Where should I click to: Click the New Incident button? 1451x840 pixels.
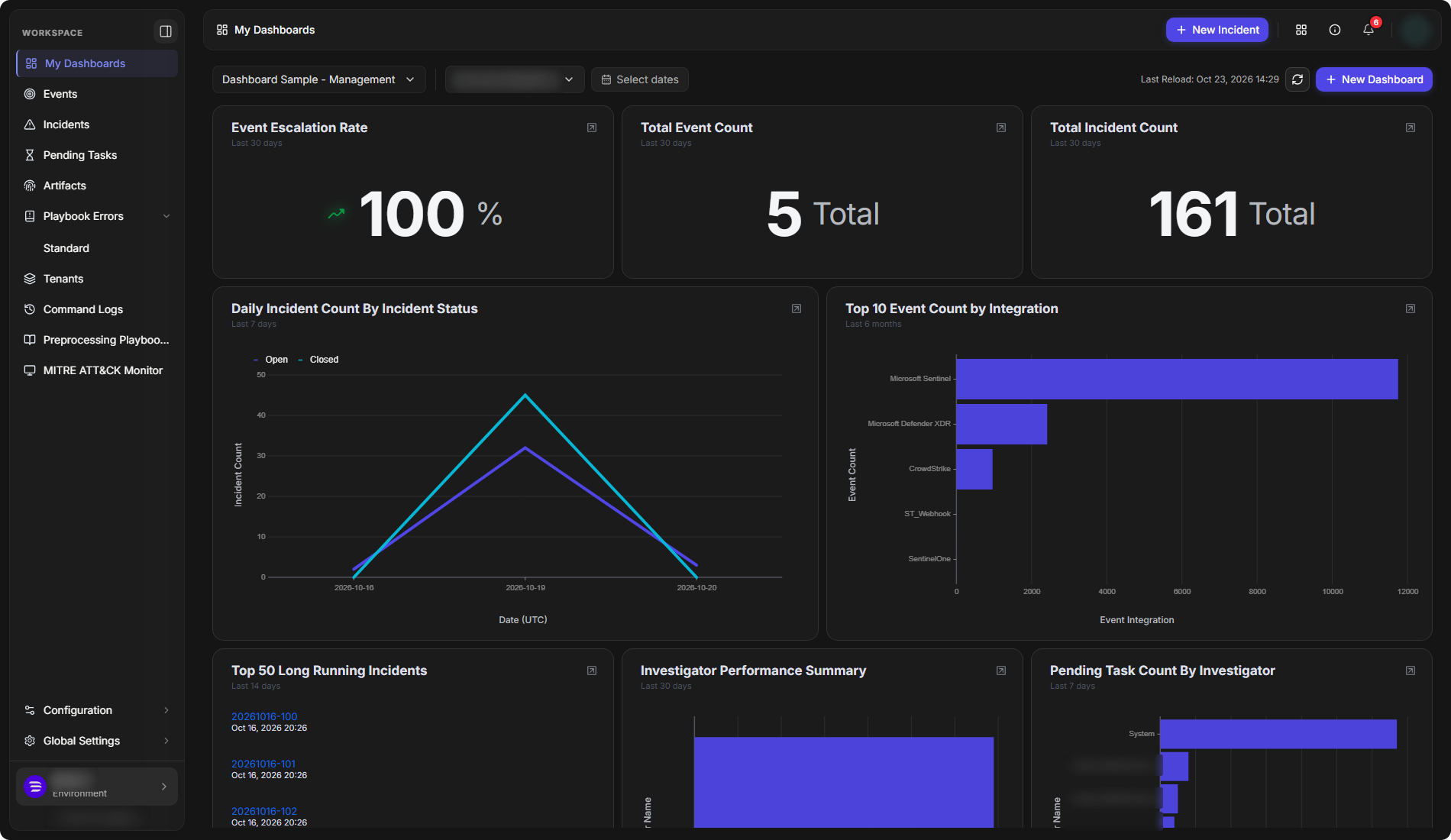(x=1217, y=30)
